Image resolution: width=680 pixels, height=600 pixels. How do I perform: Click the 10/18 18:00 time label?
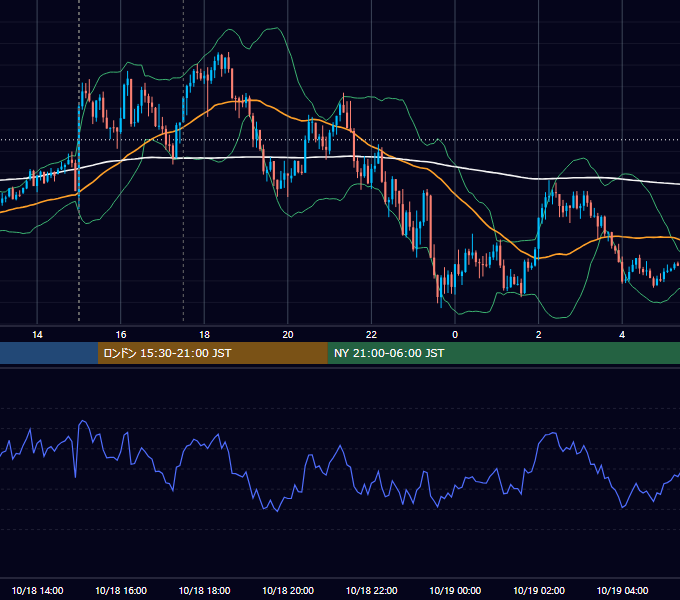pyautogui.click(x=204, y=590)
